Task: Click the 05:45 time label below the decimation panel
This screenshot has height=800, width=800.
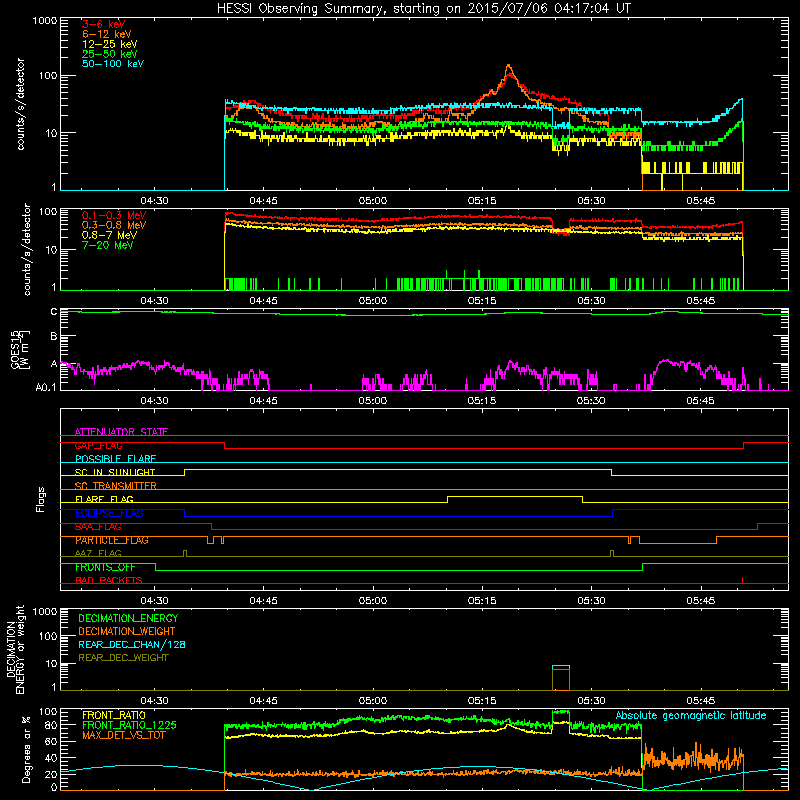Action: 700,701
